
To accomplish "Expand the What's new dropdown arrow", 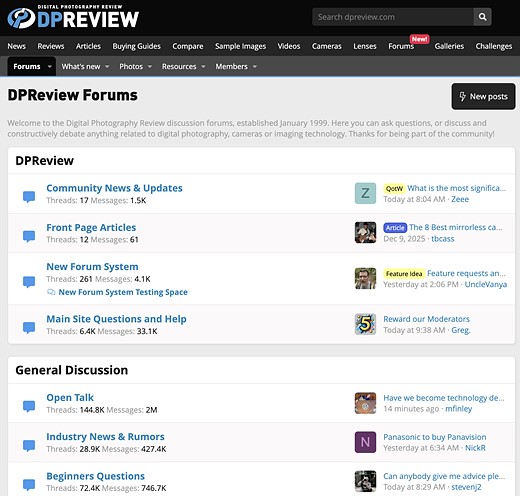I will 107,66.
